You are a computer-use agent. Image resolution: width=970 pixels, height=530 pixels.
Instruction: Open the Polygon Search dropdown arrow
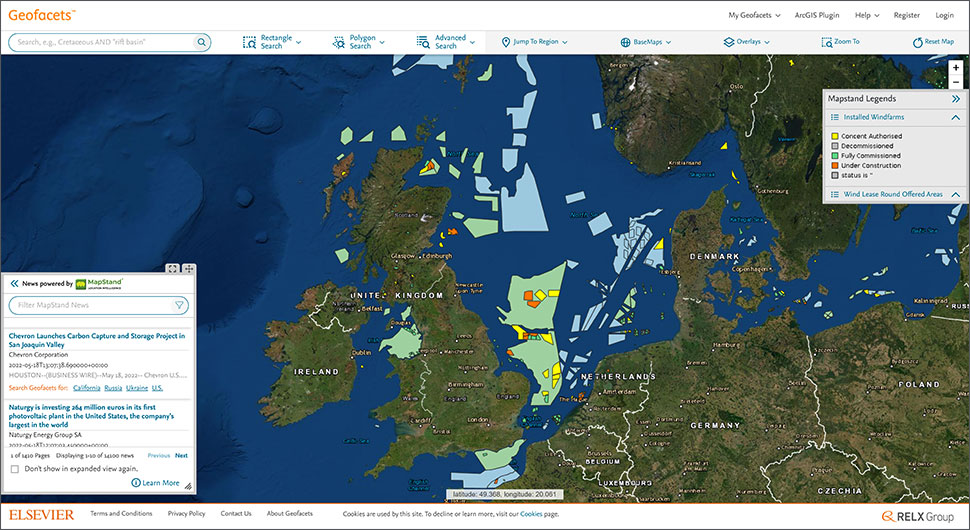click(x=382, y=43)
